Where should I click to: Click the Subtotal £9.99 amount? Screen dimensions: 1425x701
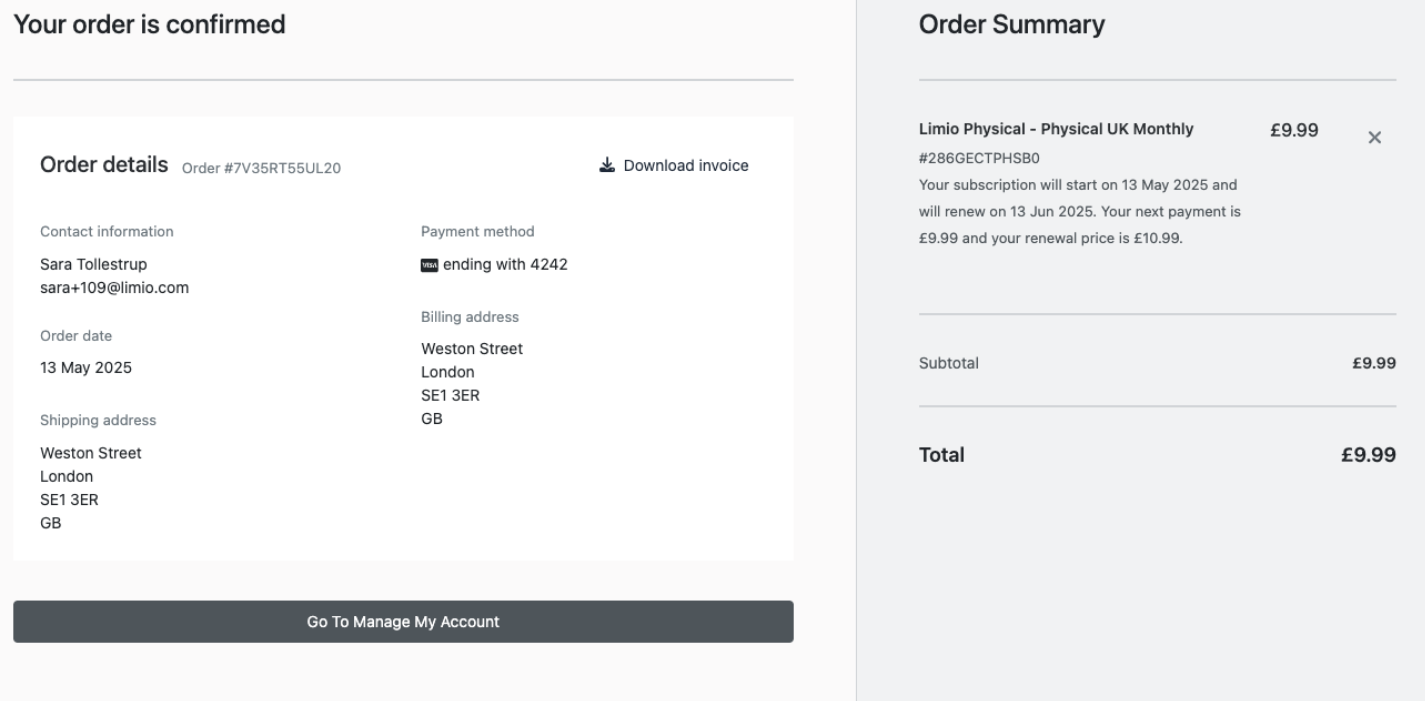click(1374, 363)
